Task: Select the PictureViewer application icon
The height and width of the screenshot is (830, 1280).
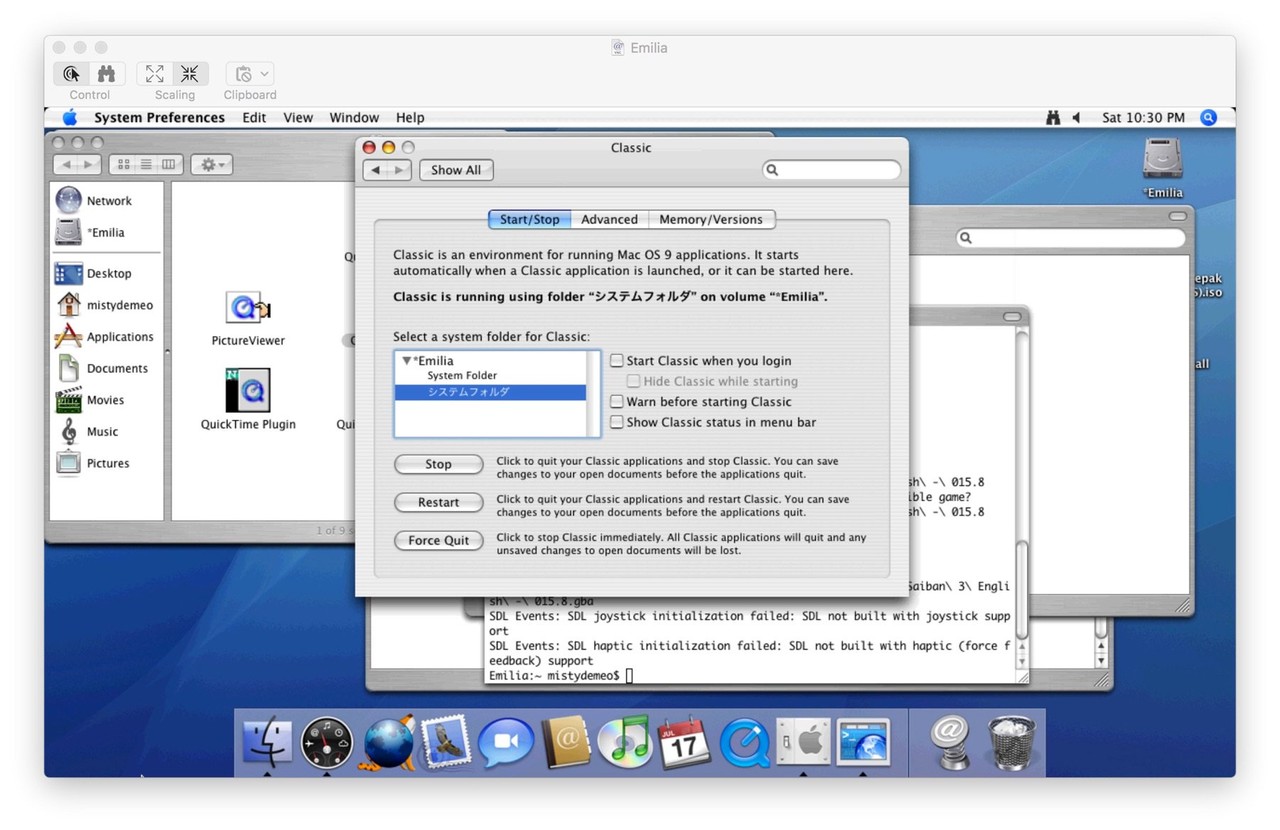Action: 248,309
